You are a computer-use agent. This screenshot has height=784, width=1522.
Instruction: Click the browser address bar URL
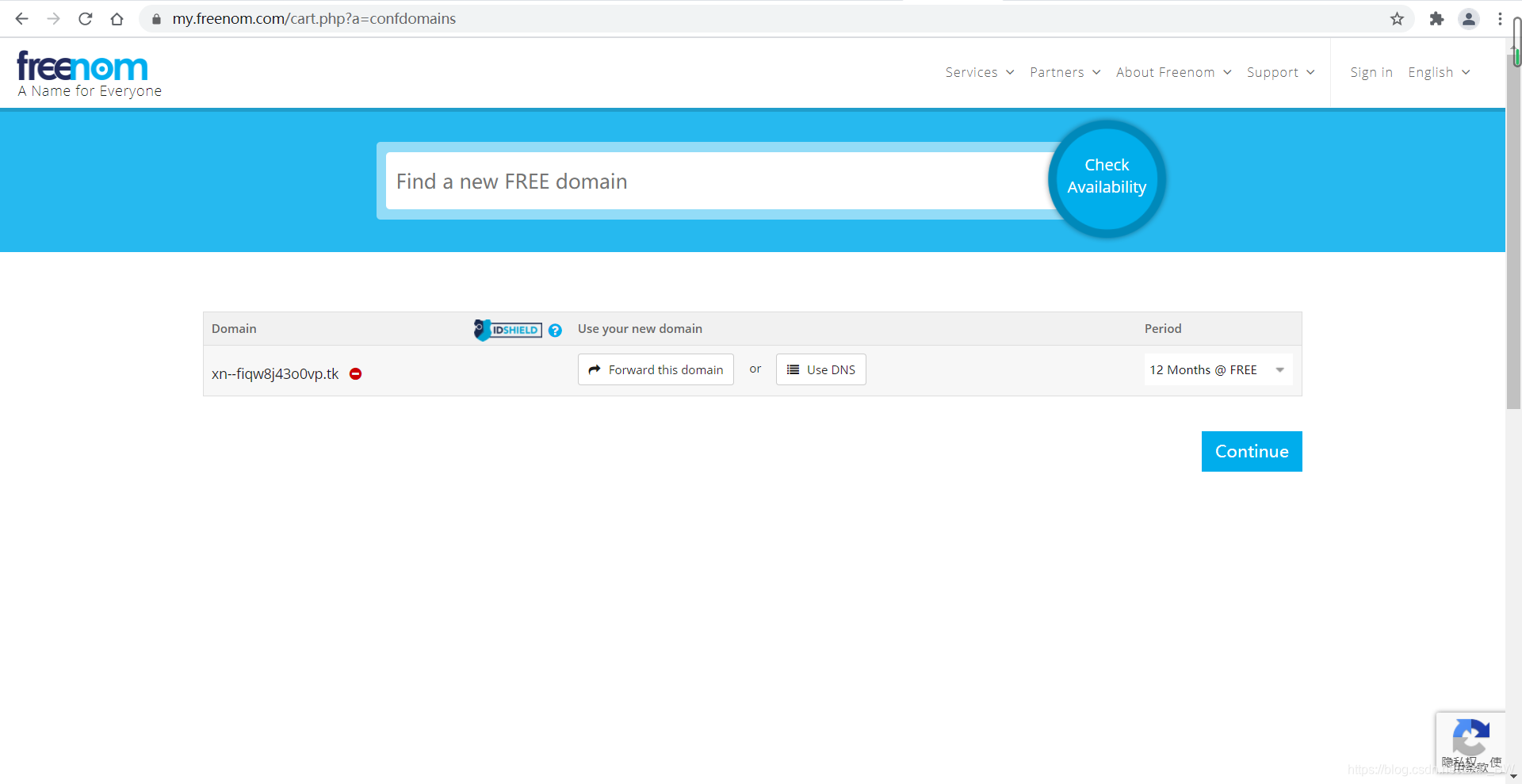tap(314, 18)
